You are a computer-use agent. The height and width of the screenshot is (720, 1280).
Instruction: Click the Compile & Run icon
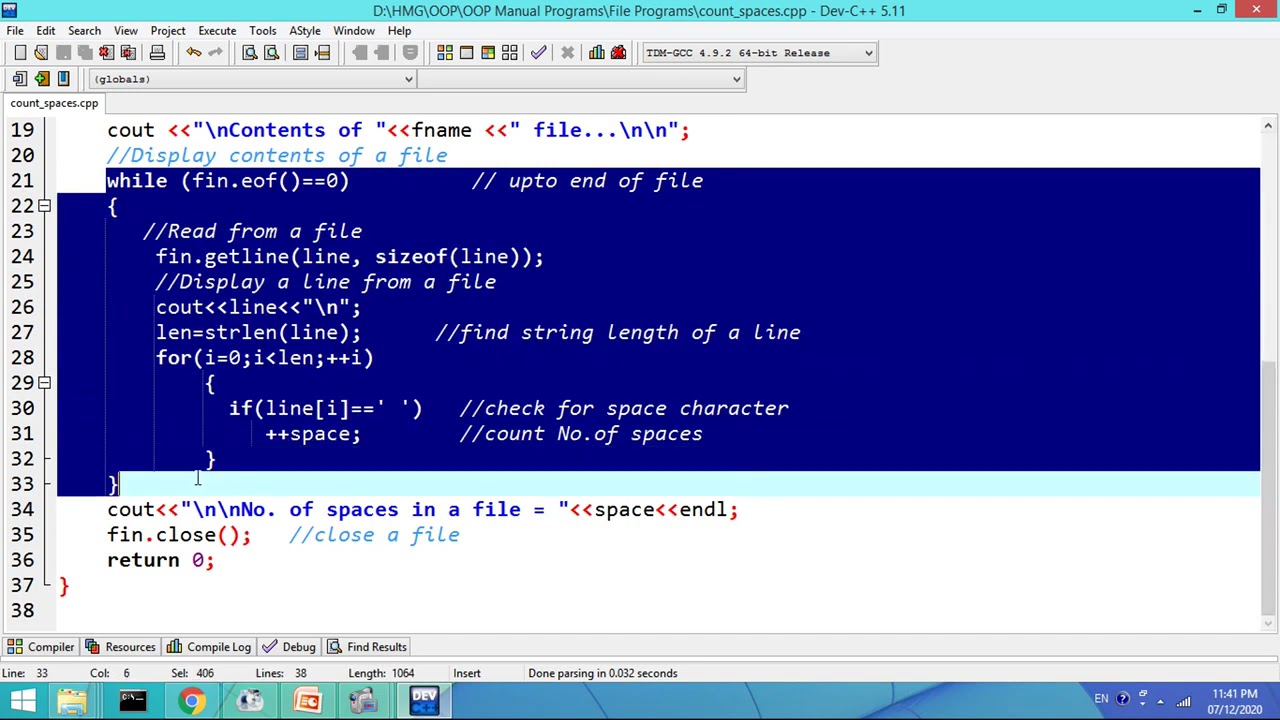(x=488, y=53)
